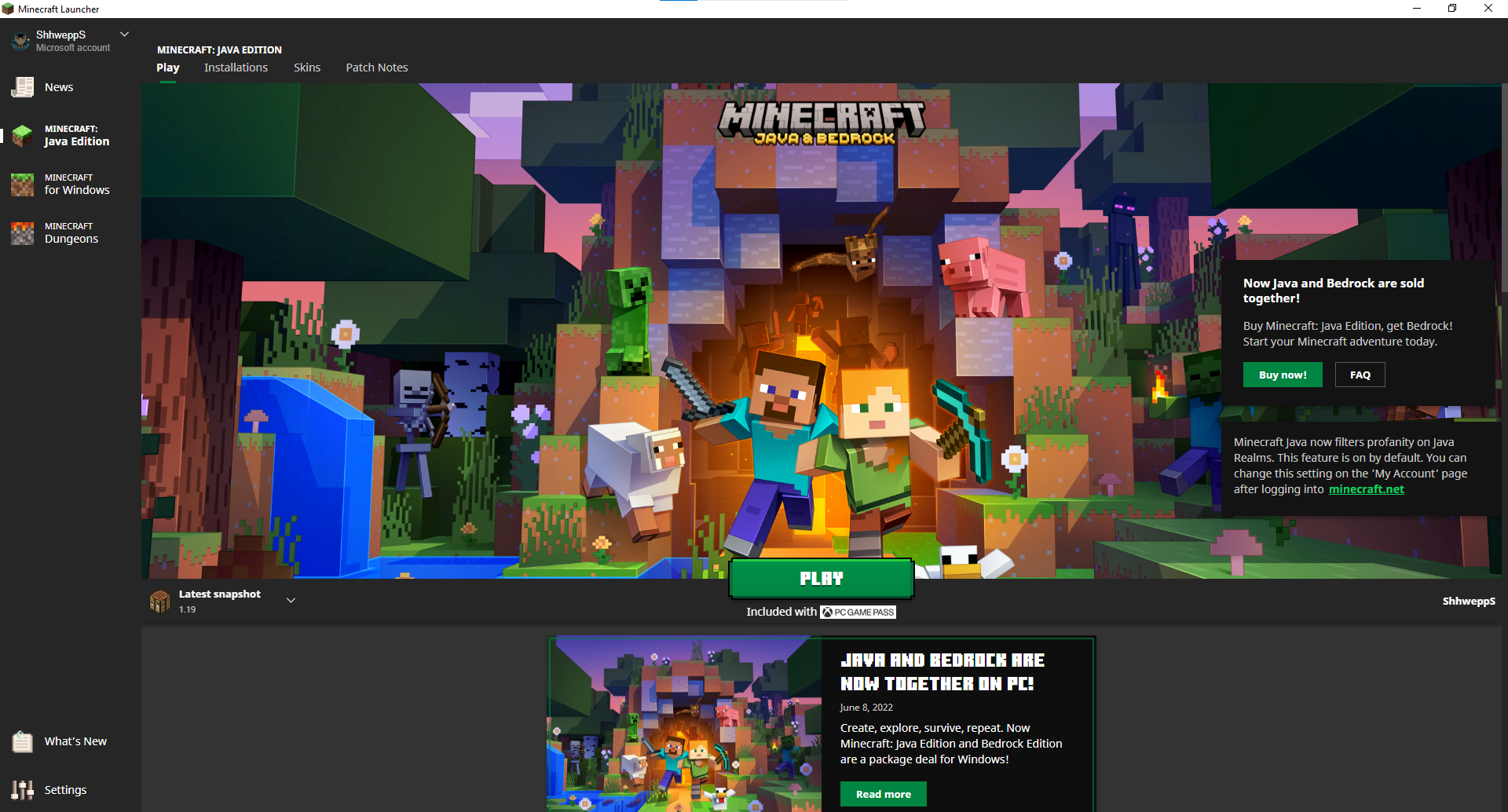Viewport: 1508px width, 812px height.
Task: Open the Patch Notes tab
Action: point(377,68)
